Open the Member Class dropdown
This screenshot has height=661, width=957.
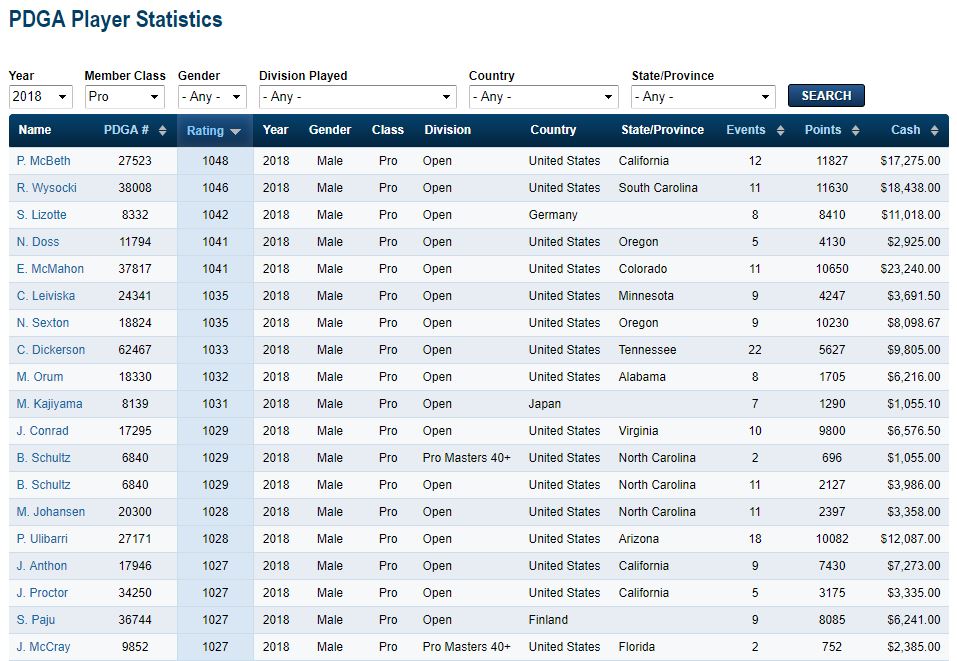[124, 96]
